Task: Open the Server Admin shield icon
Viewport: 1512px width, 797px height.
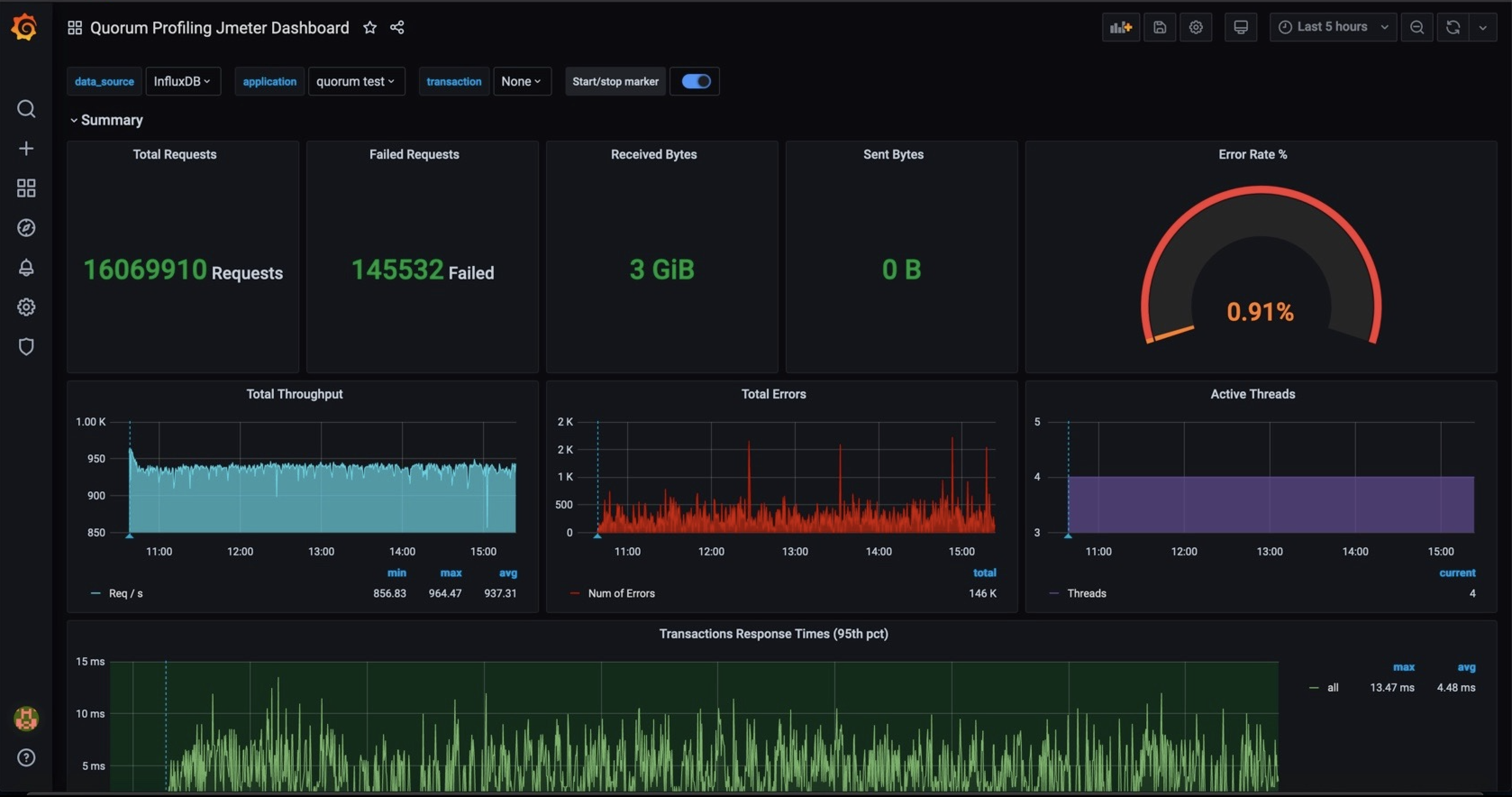Action: click(26, 347)
